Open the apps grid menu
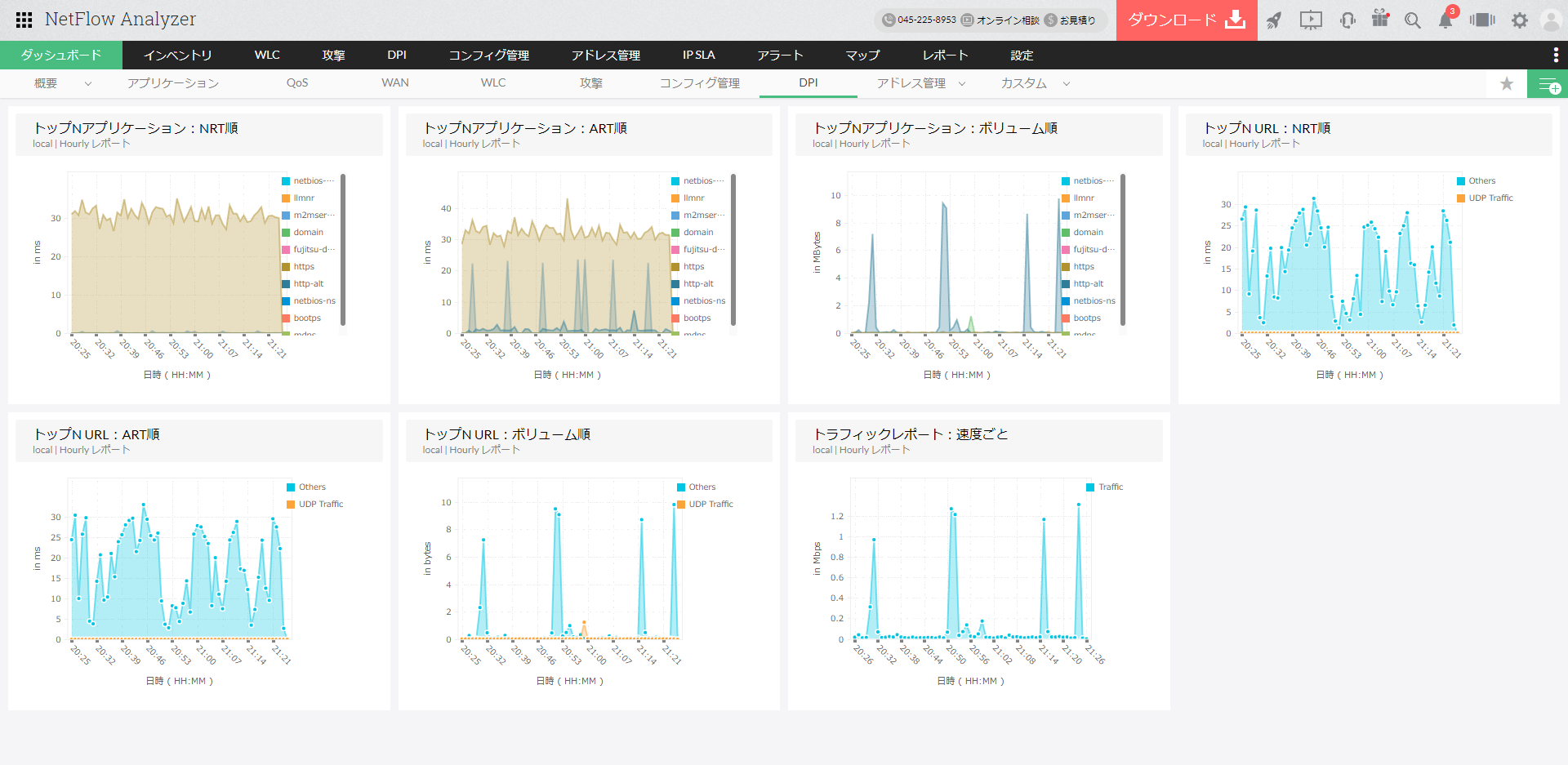Image resolution: width=1568 pixels, height=765 pixels. click(24, 20)
